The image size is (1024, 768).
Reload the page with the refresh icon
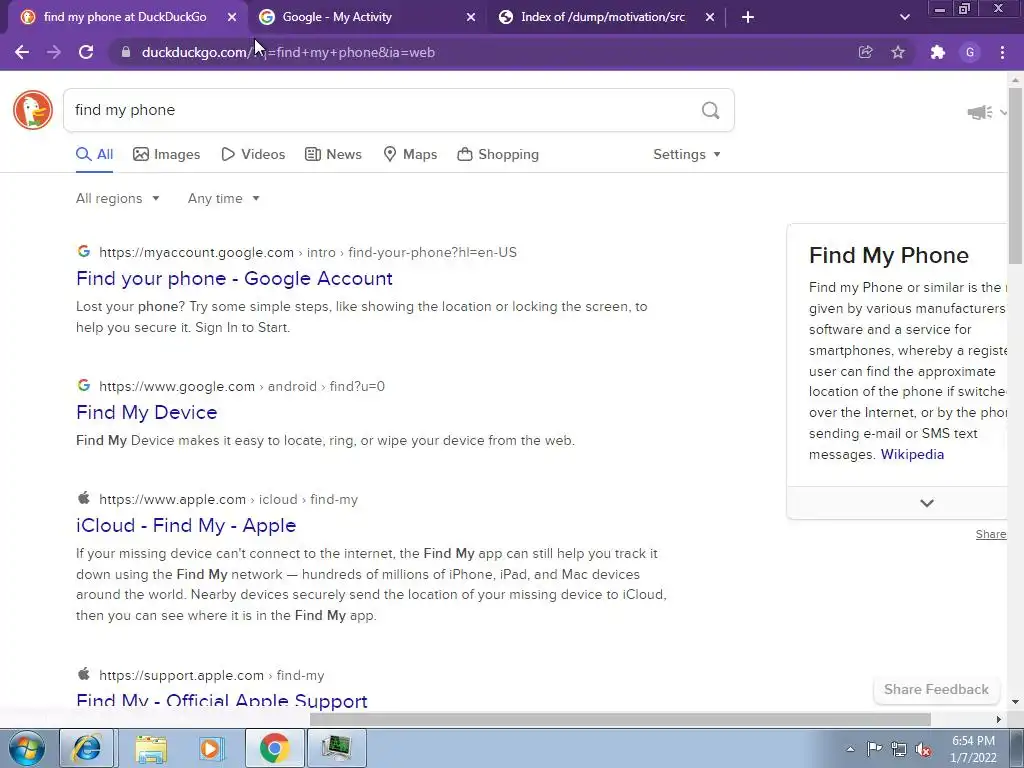tap(86, 52)
